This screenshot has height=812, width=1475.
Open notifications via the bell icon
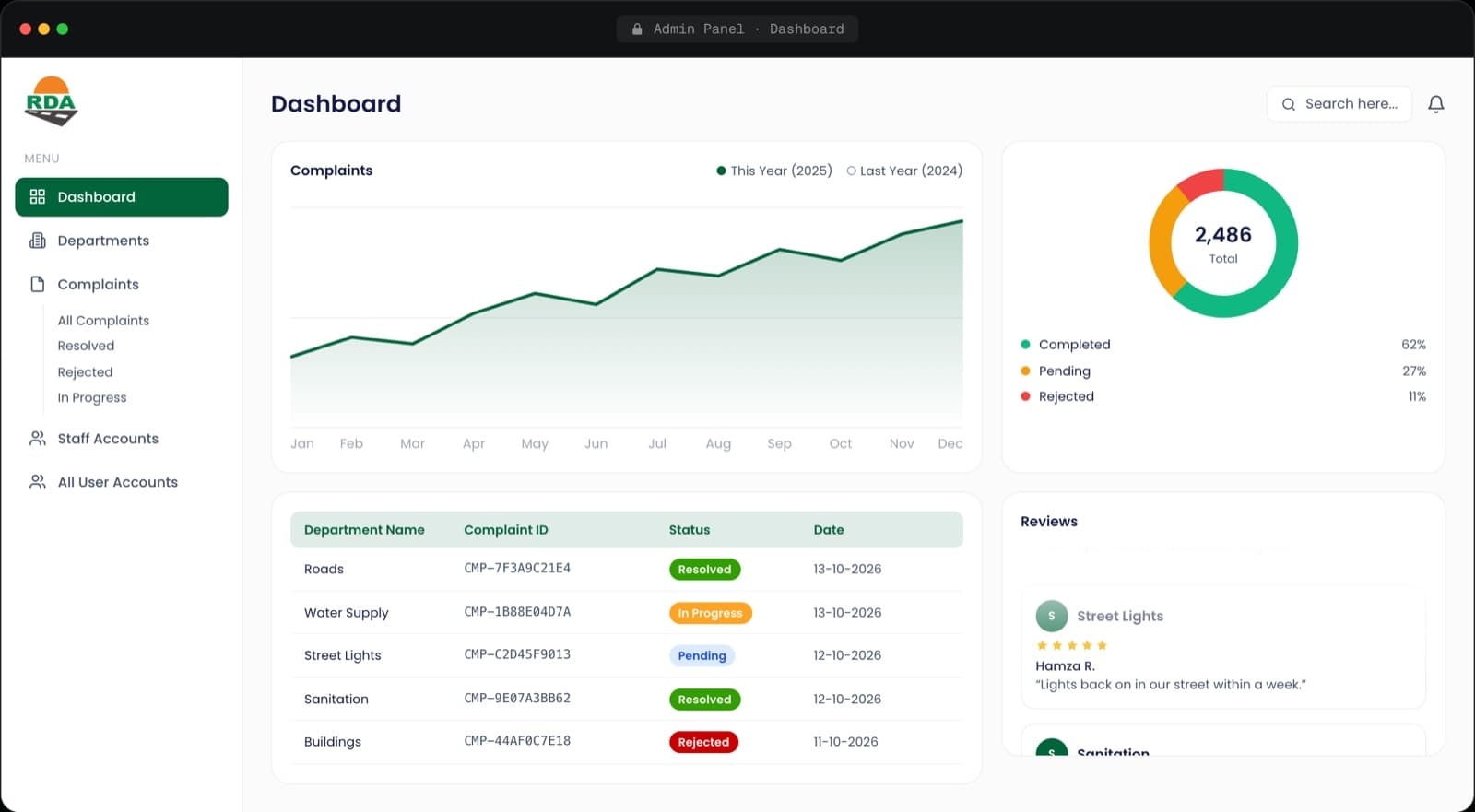1436,104
